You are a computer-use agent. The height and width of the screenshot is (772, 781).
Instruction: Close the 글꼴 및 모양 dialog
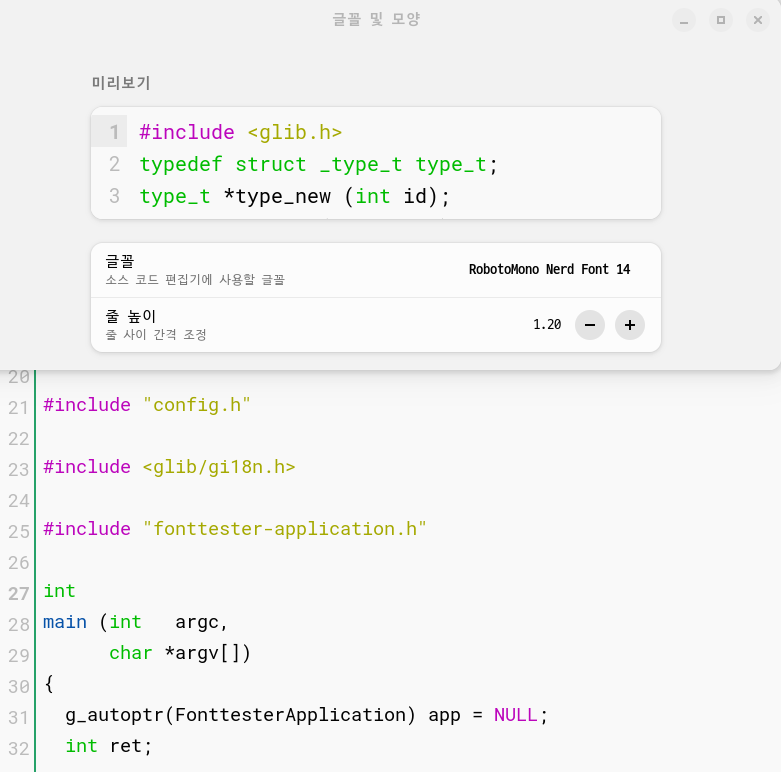(x=758, y=20)
